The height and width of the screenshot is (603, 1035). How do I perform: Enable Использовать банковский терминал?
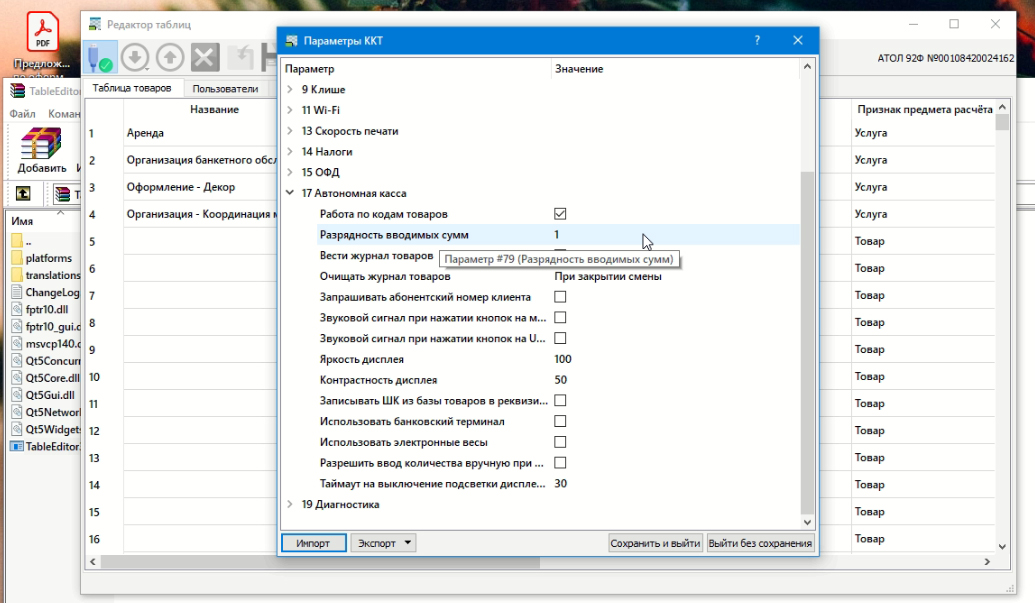coord(560,421)
